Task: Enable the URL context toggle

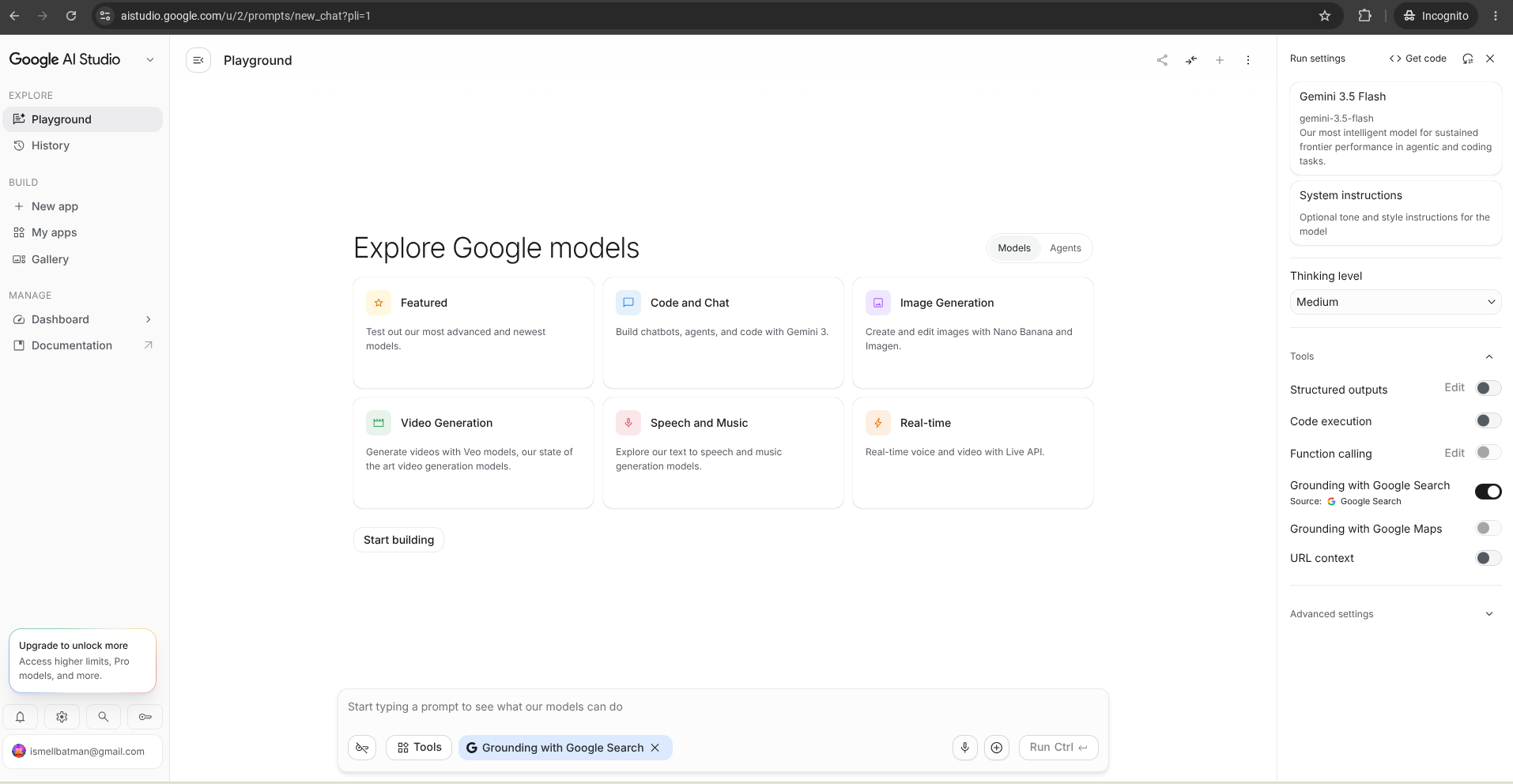Action: point(1488,558)
